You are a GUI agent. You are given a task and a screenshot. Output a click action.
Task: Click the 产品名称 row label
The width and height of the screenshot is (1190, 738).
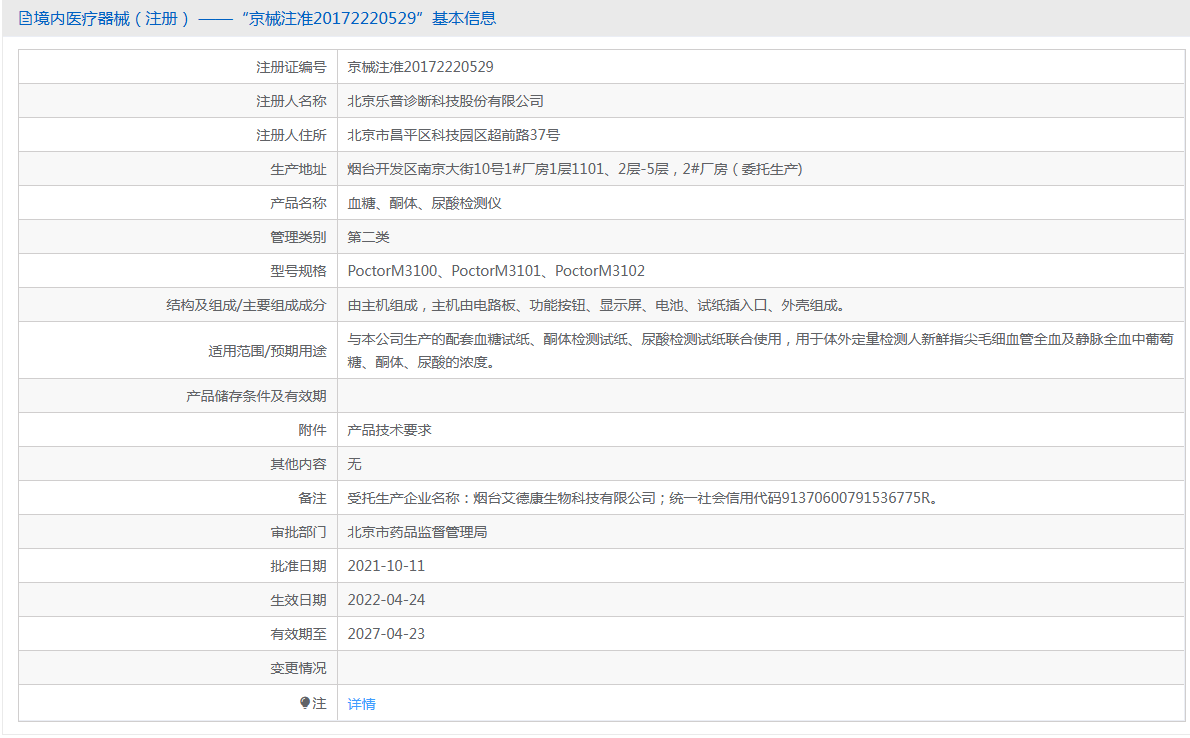[298, 203]
